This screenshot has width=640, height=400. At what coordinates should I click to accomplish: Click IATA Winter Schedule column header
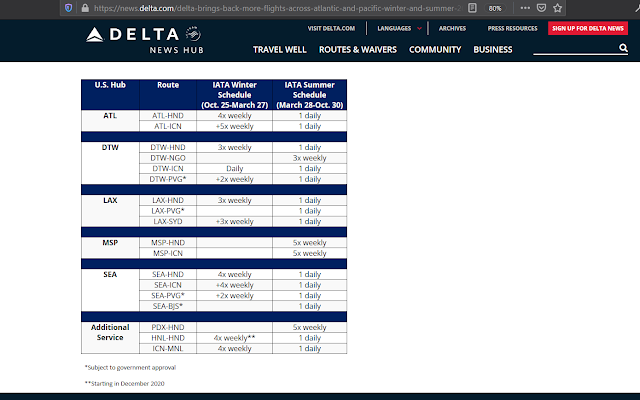tap(234, 95)
